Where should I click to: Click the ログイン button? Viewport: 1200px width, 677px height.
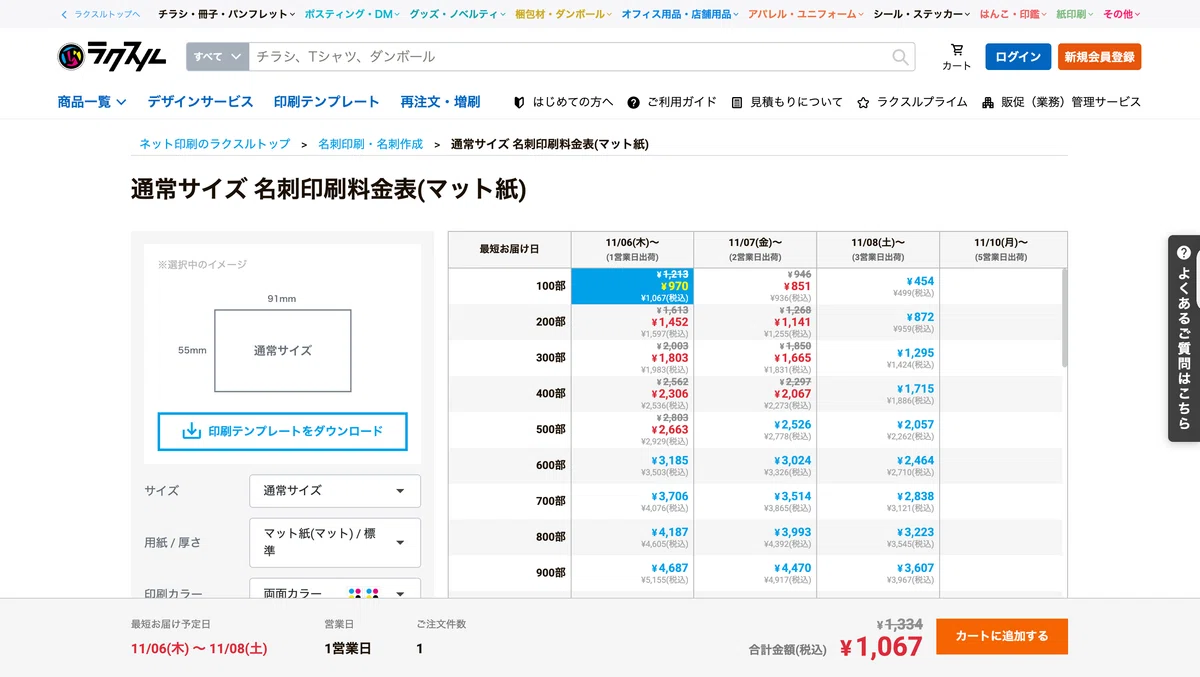pos(1018,57)
